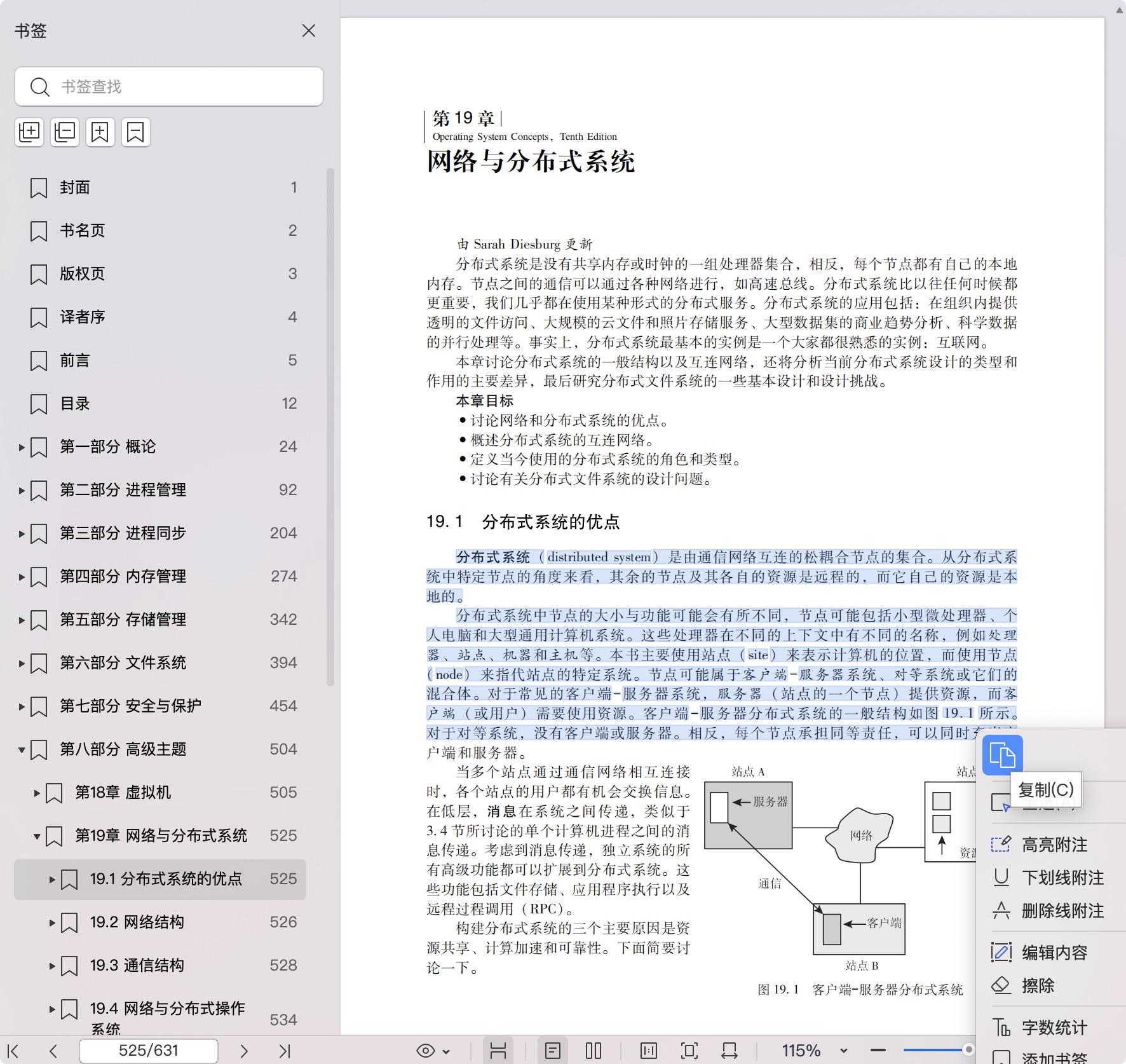
Task: Decrease zoom with the minus control
Action: pos(878,1050)
